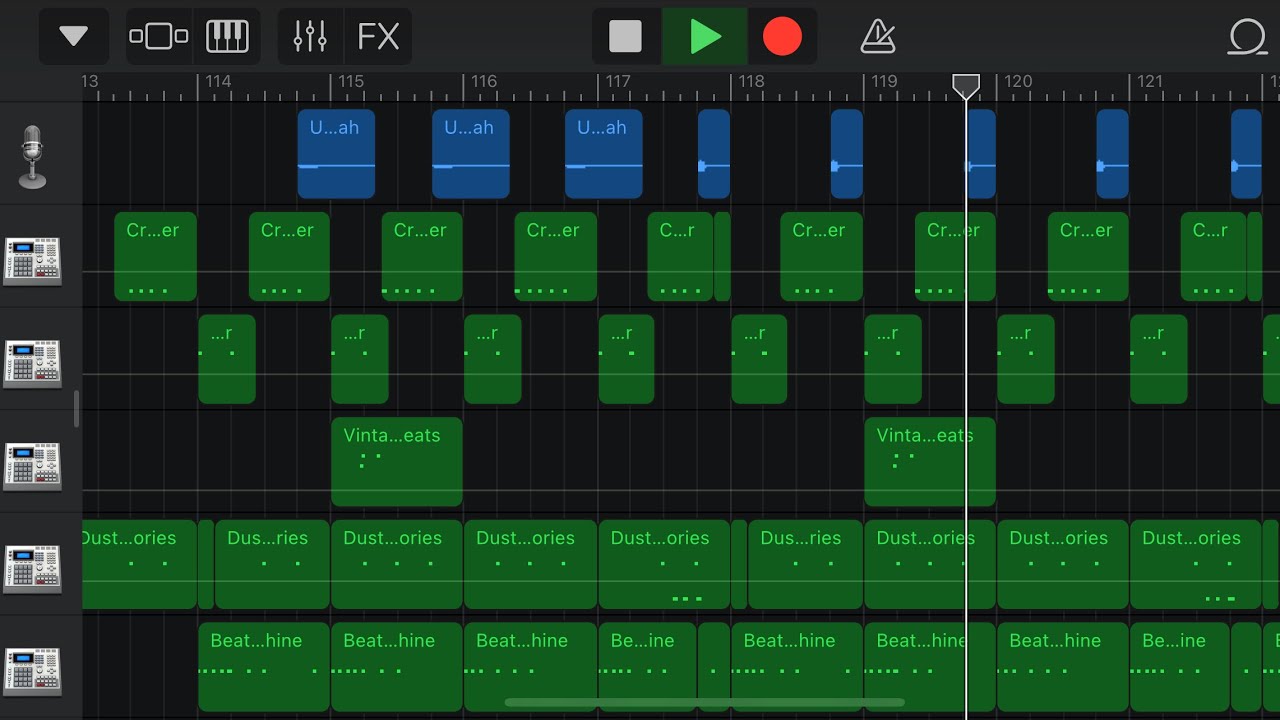Tap bar 116 on the ruler
1280x720 pixels.
pos(484,82)
